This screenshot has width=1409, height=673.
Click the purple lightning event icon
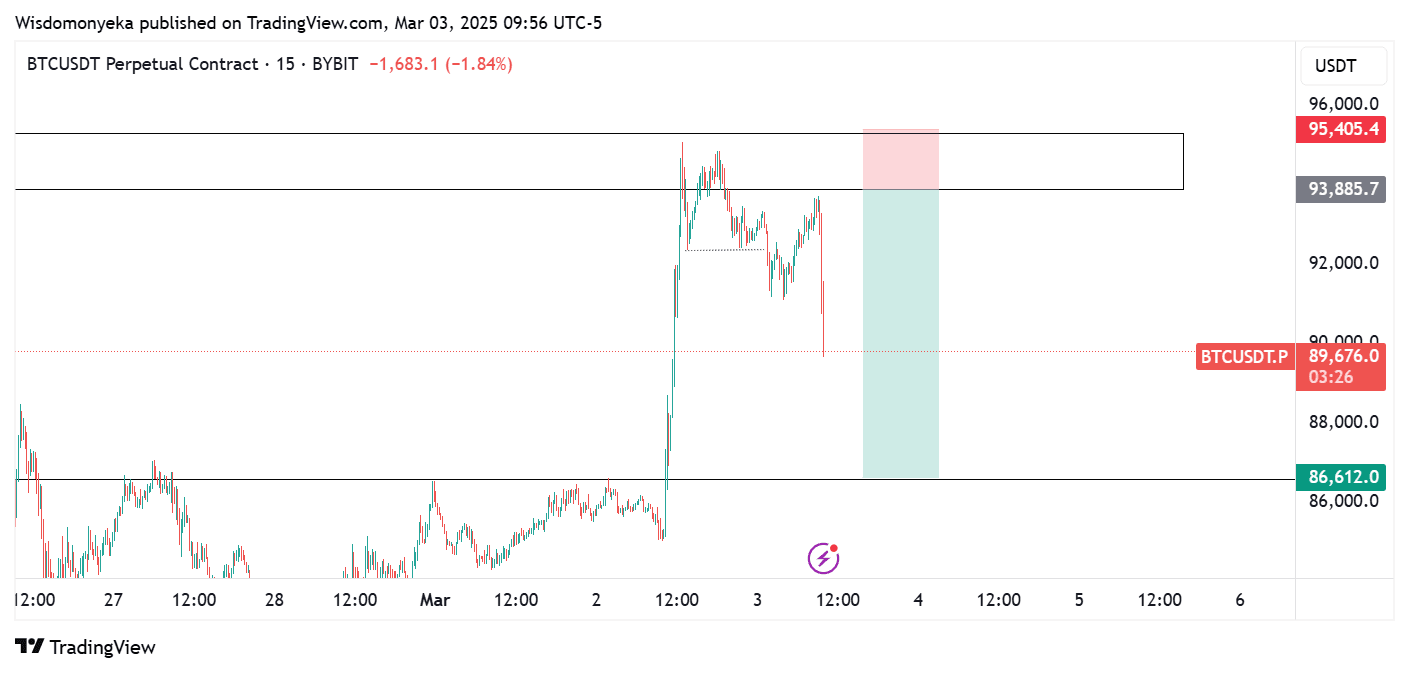tap(822, 558)
